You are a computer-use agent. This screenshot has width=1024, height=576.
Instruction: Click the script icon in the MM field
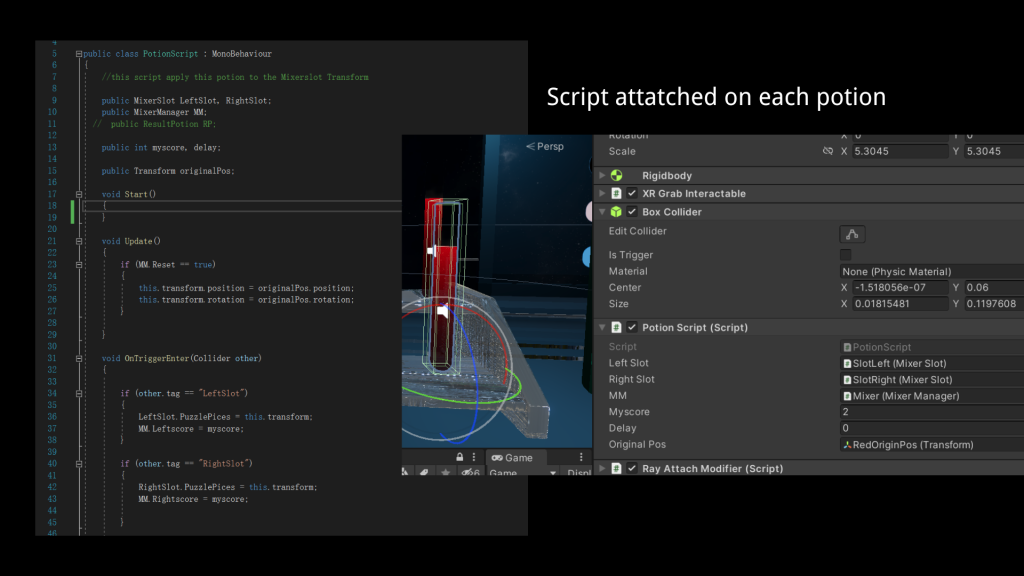pyautogui.click(x=847, y=396)
